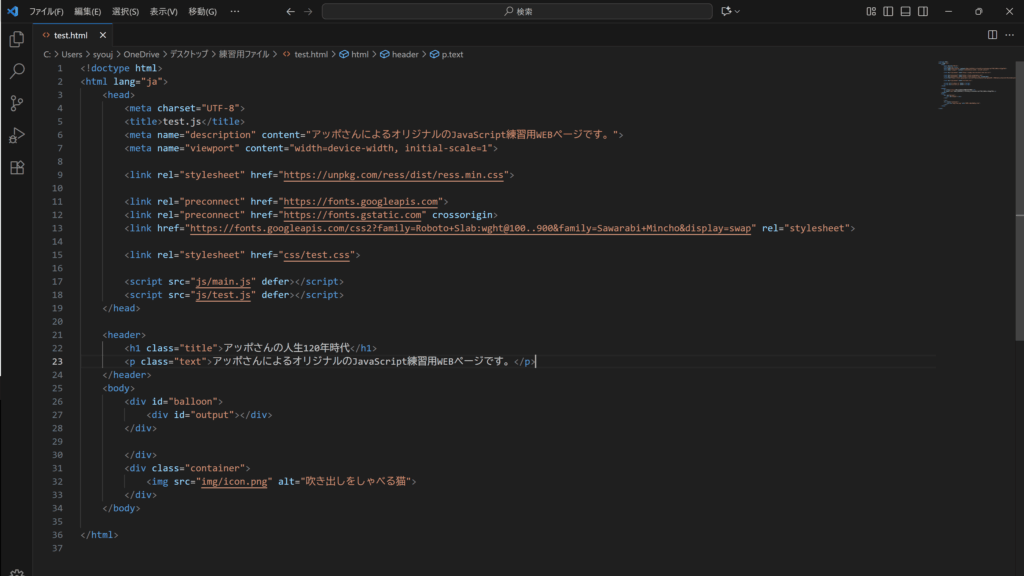This screenshot has width=1024, height=576.
Task: Open the ファイル(F) menu
Action: tap(46, 11)
